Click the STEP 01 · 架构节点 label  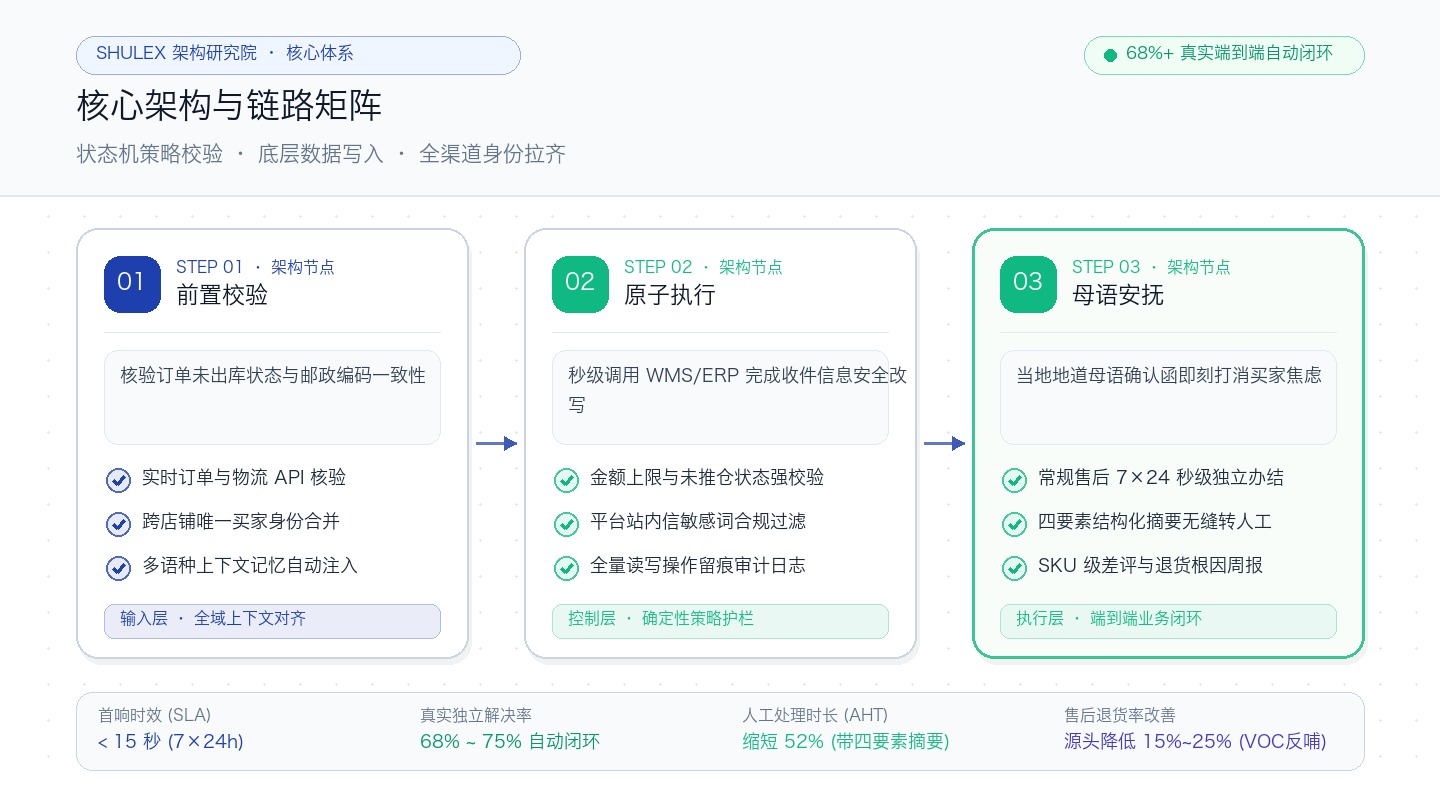coord(255,267)
